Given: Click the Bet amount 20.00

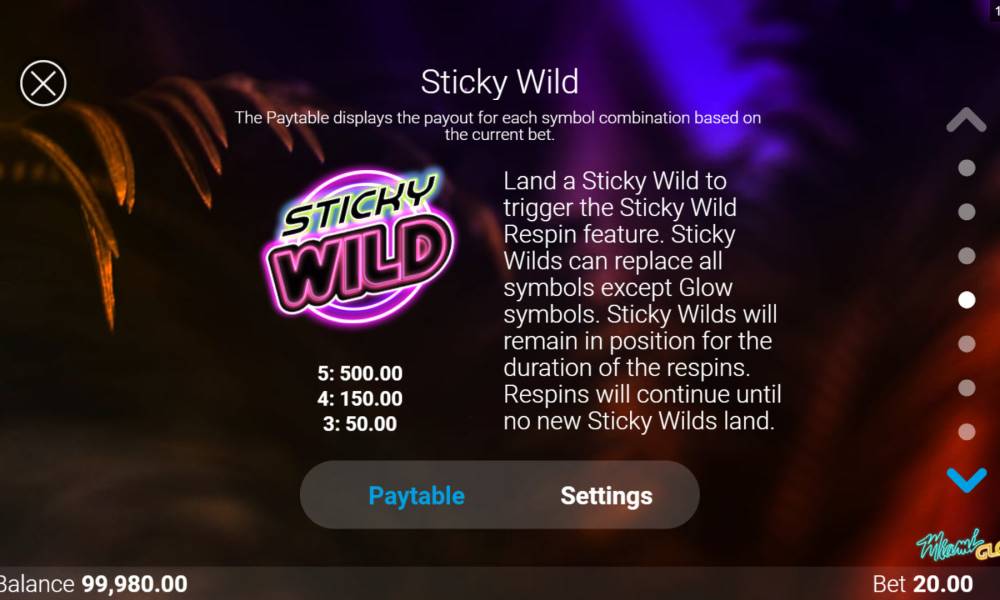Looking at the screenshot, I should pyautogui.click(x=943, y=583).
